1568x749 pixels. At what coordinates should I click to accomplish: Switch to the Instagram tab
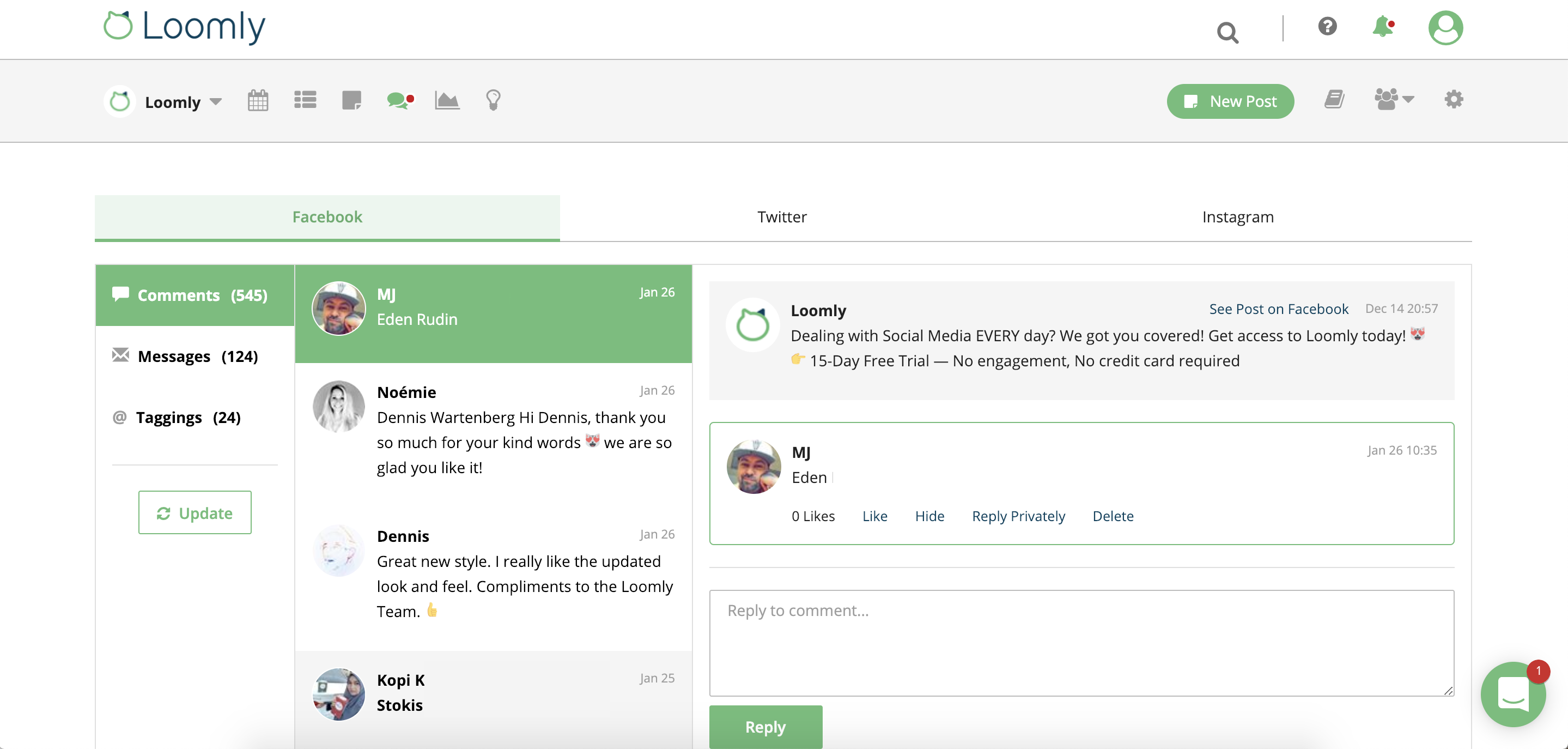1237,217
